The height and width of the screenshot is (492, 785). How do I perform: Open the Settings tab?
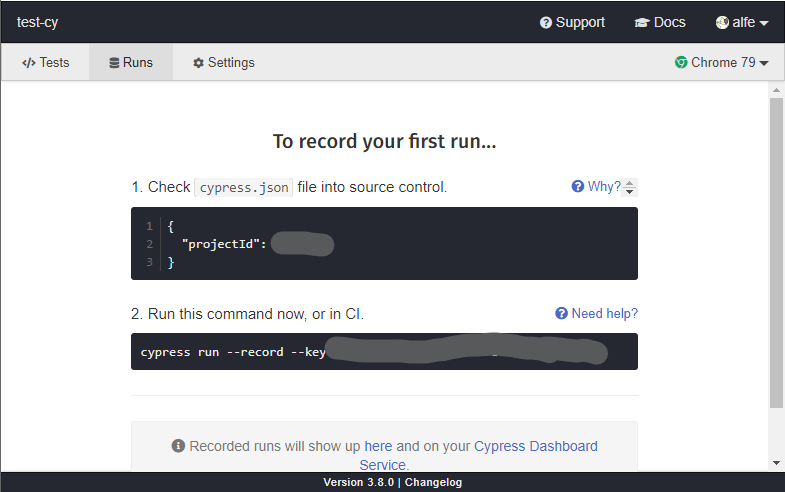pyautogui.click(x=224, y=63)
